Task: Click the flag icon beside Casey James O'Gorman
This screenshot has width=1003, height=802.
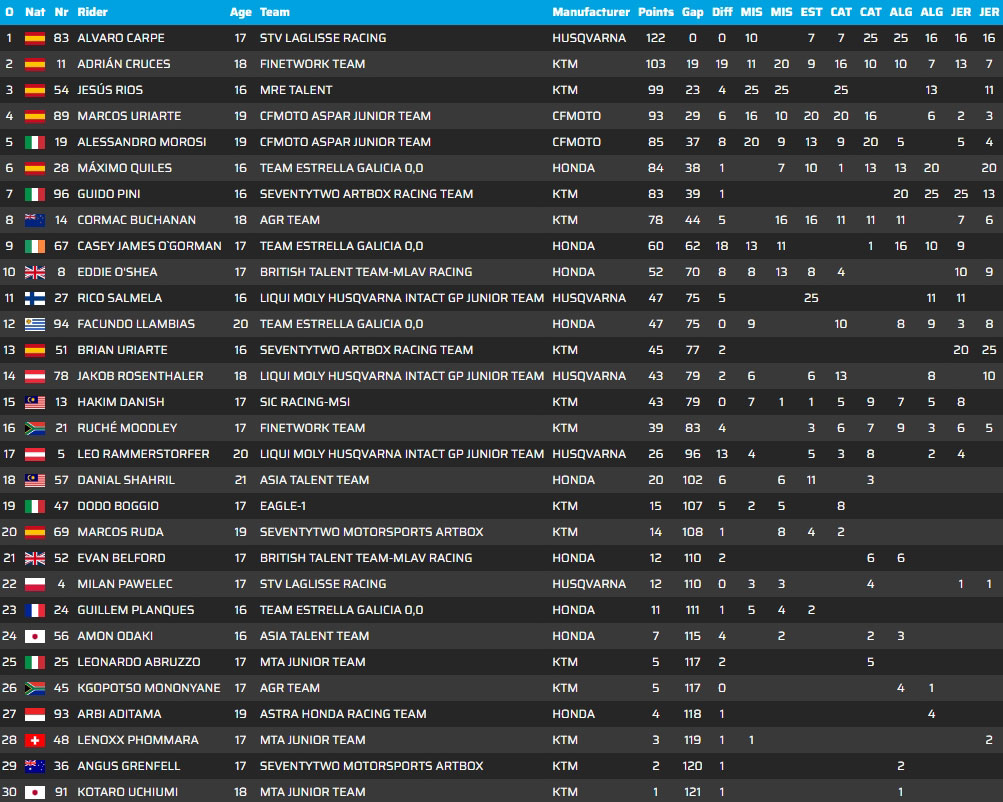Action: pyautogui.click(x=35, y=246)
